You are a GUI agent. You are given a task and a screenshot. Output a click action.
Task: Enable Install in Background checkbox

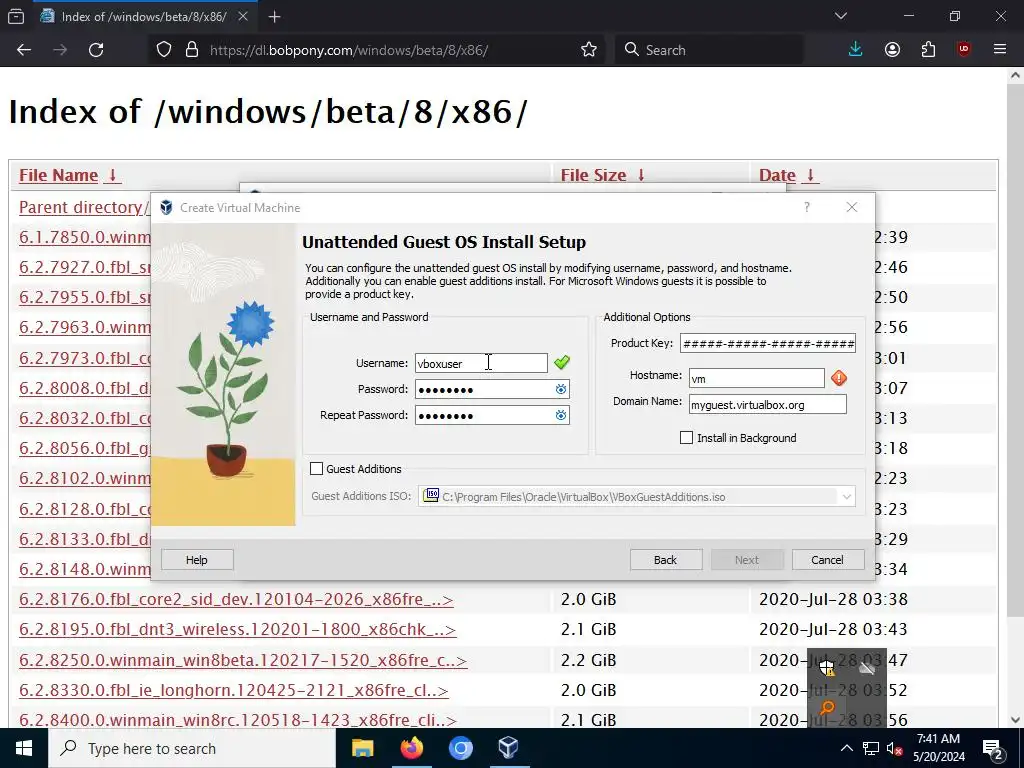686,438
